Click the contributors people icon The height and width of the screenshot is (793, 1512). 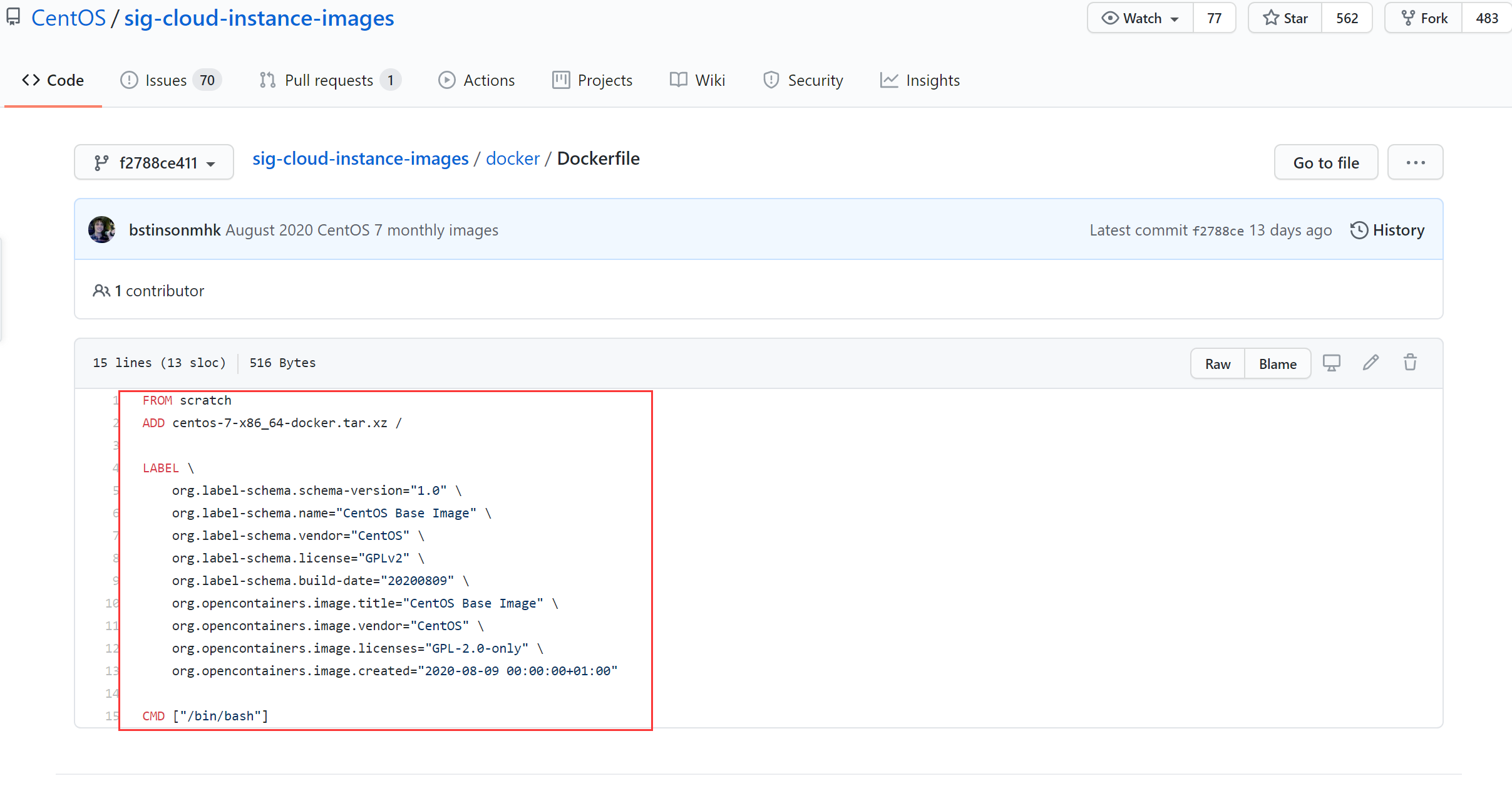101,291
